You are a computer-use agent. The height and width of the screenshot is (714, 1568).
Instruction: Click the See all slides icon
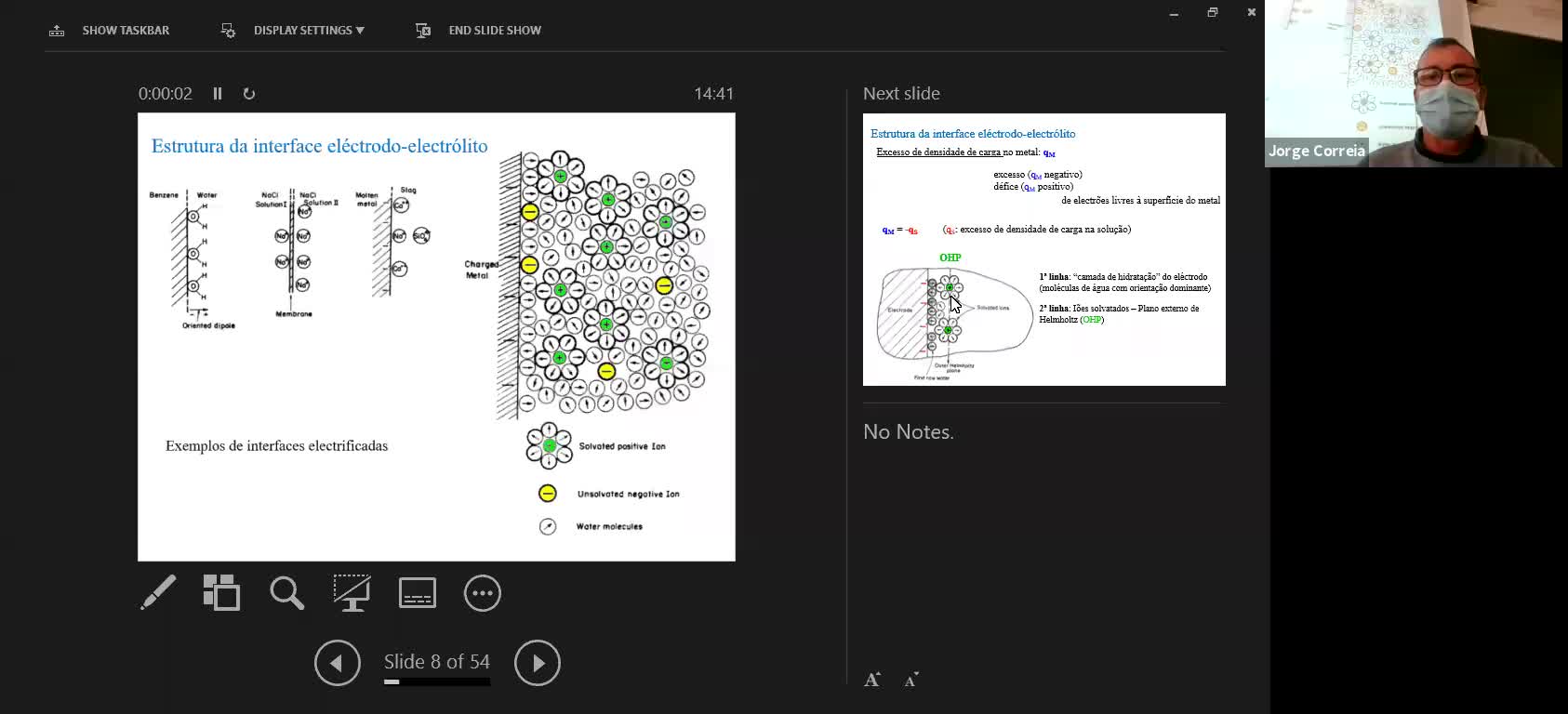[221, 592]
